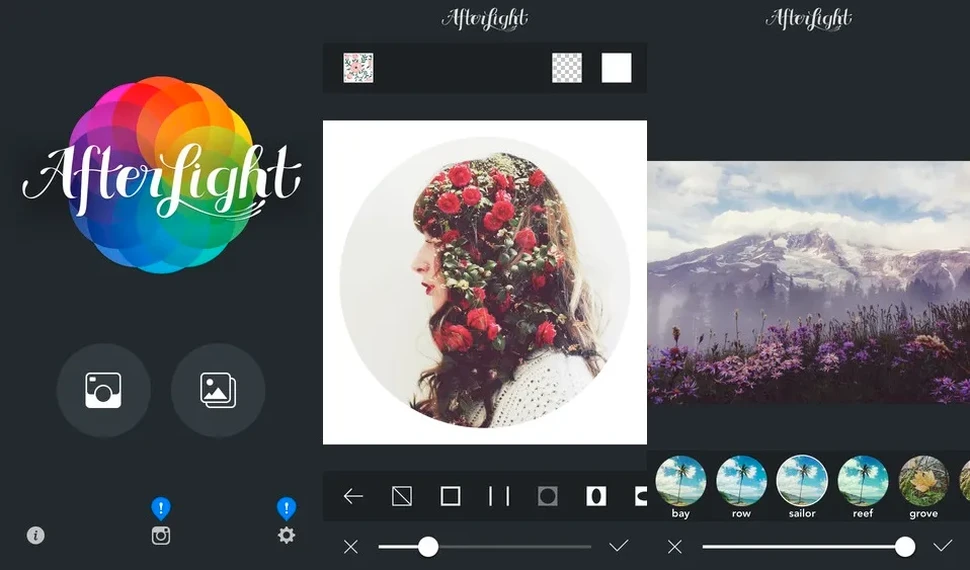Click the circular flower portrait preview

[485, 282]
